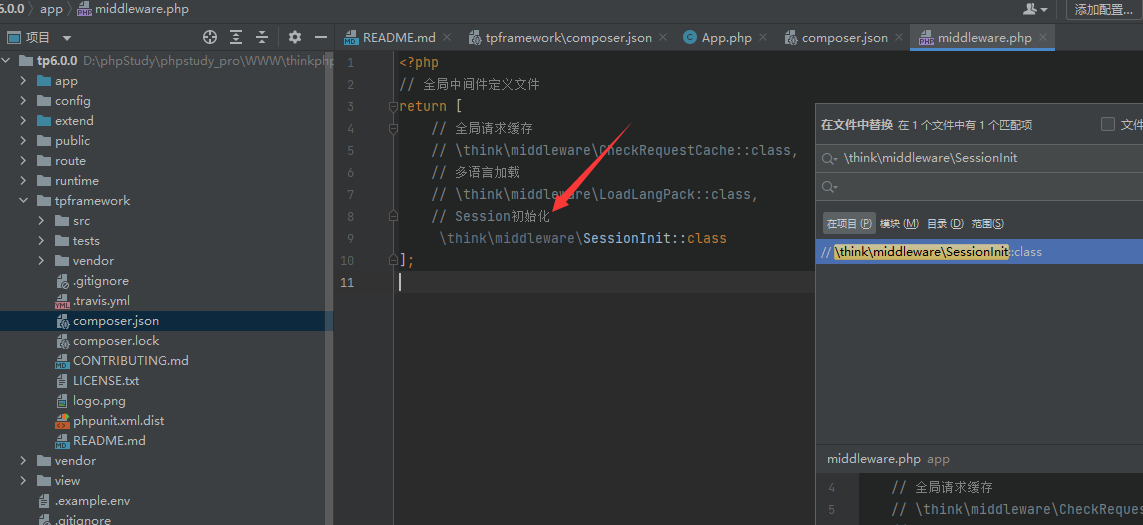Expand the tests folder

[42, 241]
